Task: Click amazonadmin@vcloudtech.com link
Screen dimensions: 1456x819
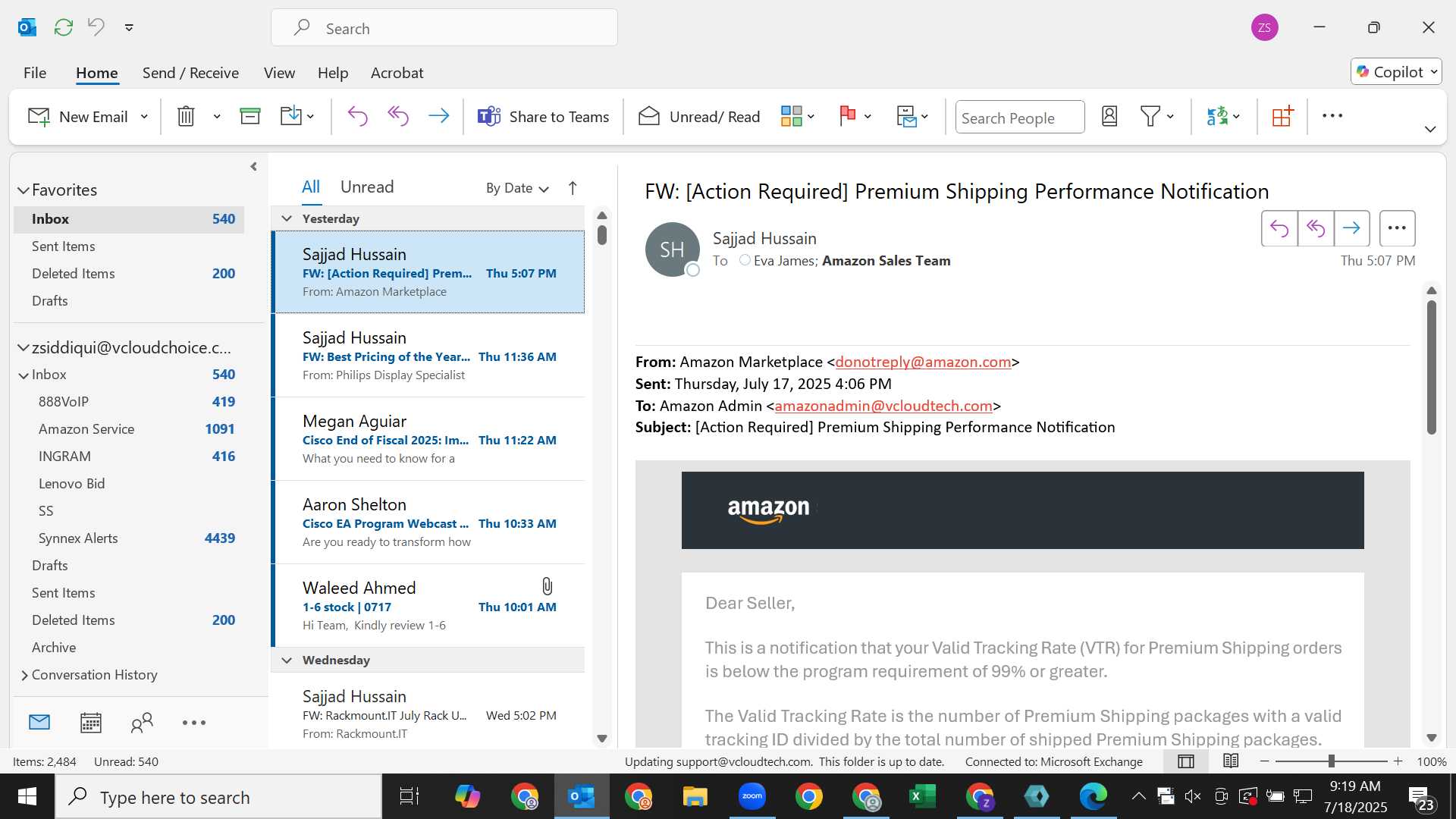Action: coord(883,406)
